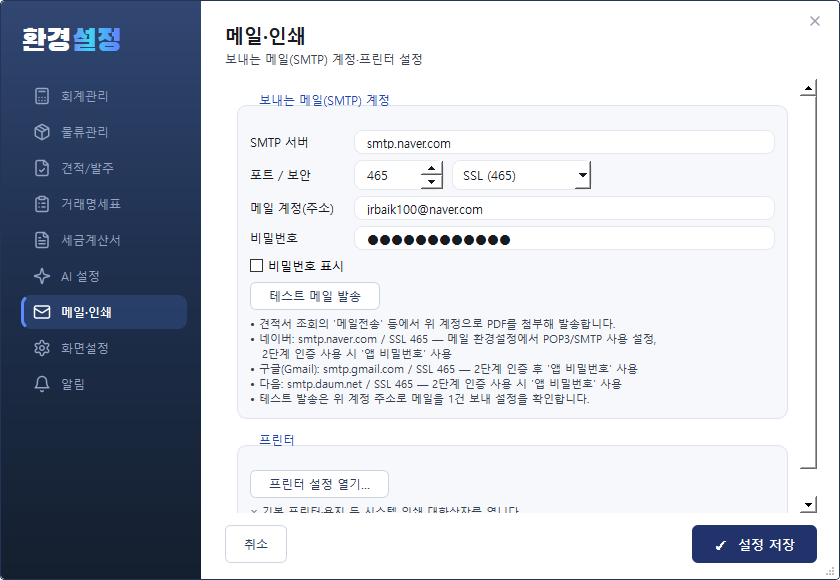Click the 환경설정 logo title
The height and width of the screenshot is (580, 840).
click(71, 39)
